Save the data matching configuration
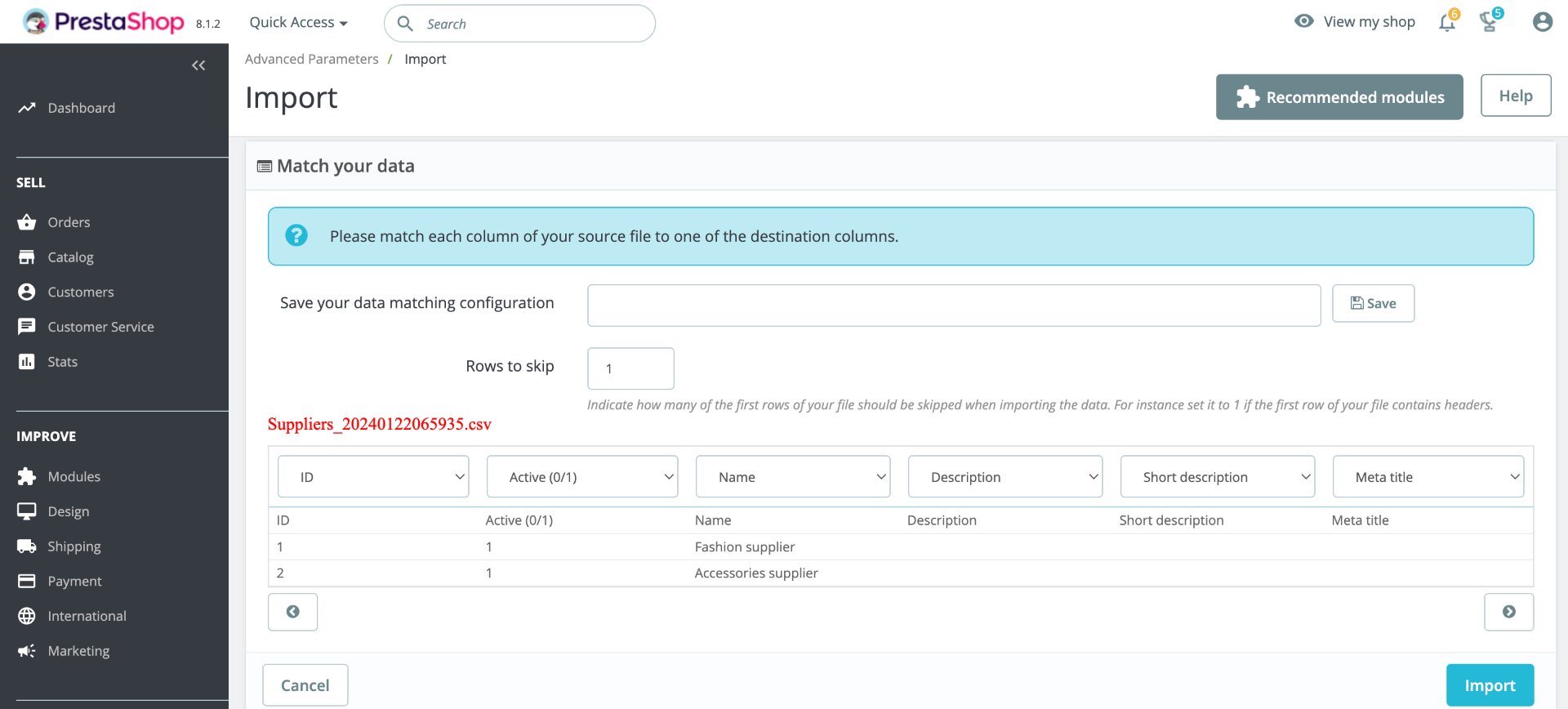 pos(1374,303)
